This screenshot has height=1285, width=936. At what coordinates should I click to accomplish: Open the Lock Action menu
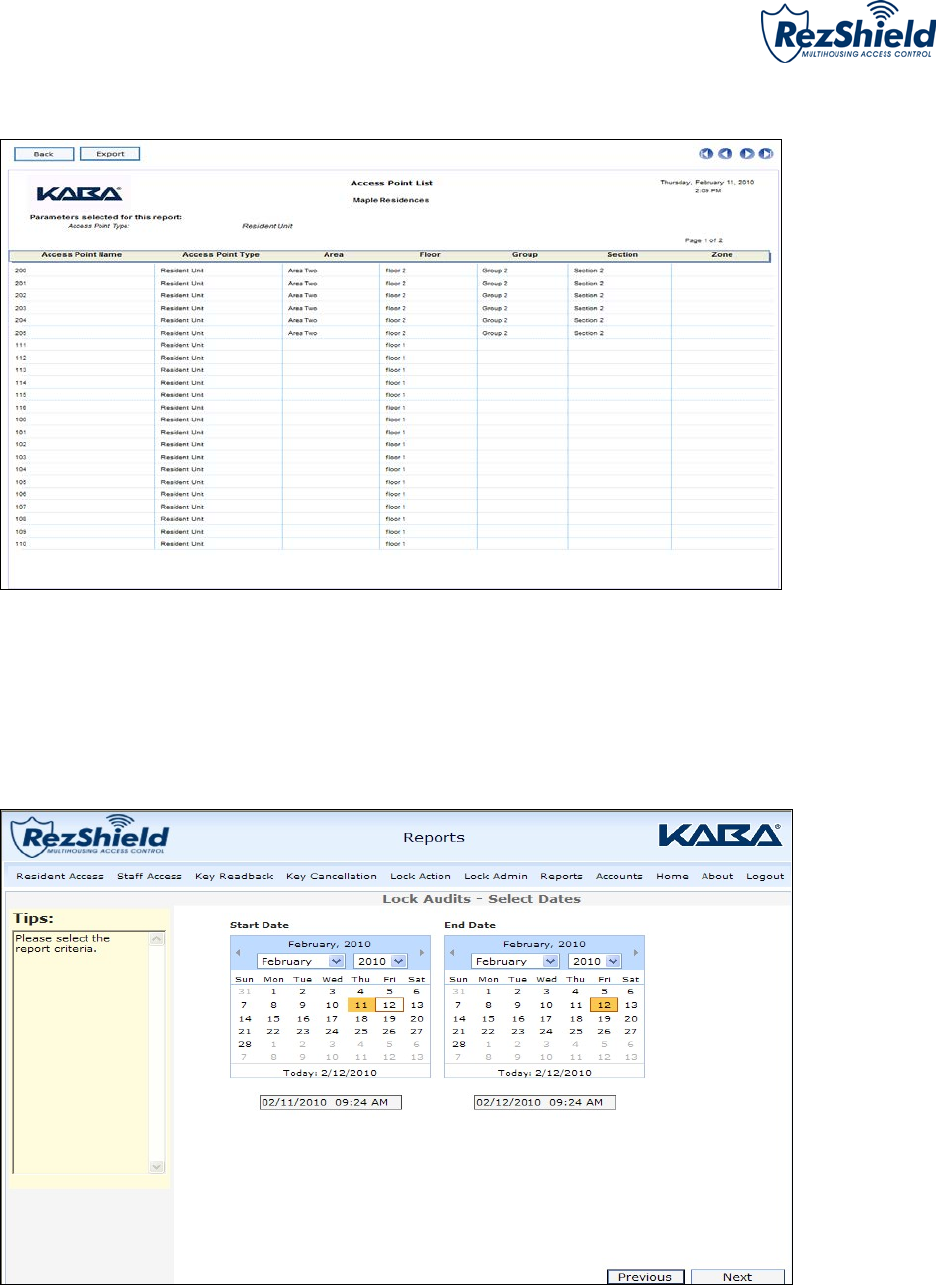[420, 876]
